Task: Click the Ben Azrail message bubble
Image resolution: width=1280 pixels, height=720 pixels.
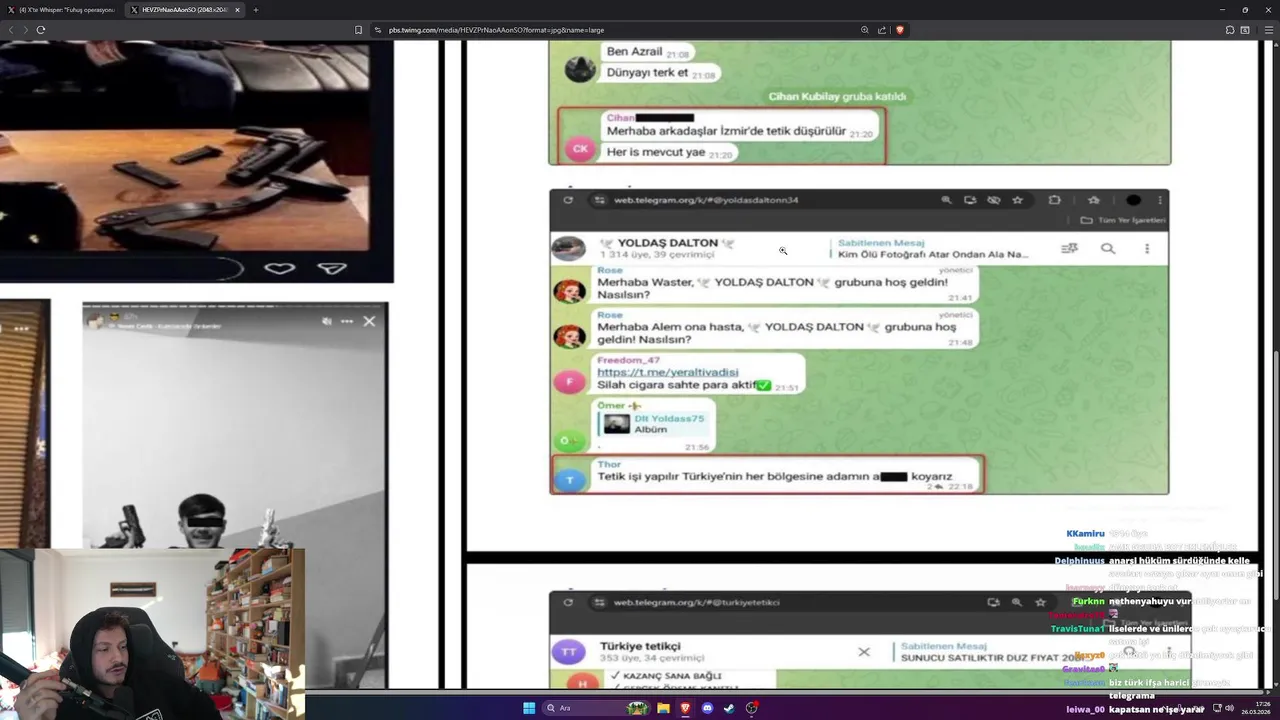Action: point(648,52)
